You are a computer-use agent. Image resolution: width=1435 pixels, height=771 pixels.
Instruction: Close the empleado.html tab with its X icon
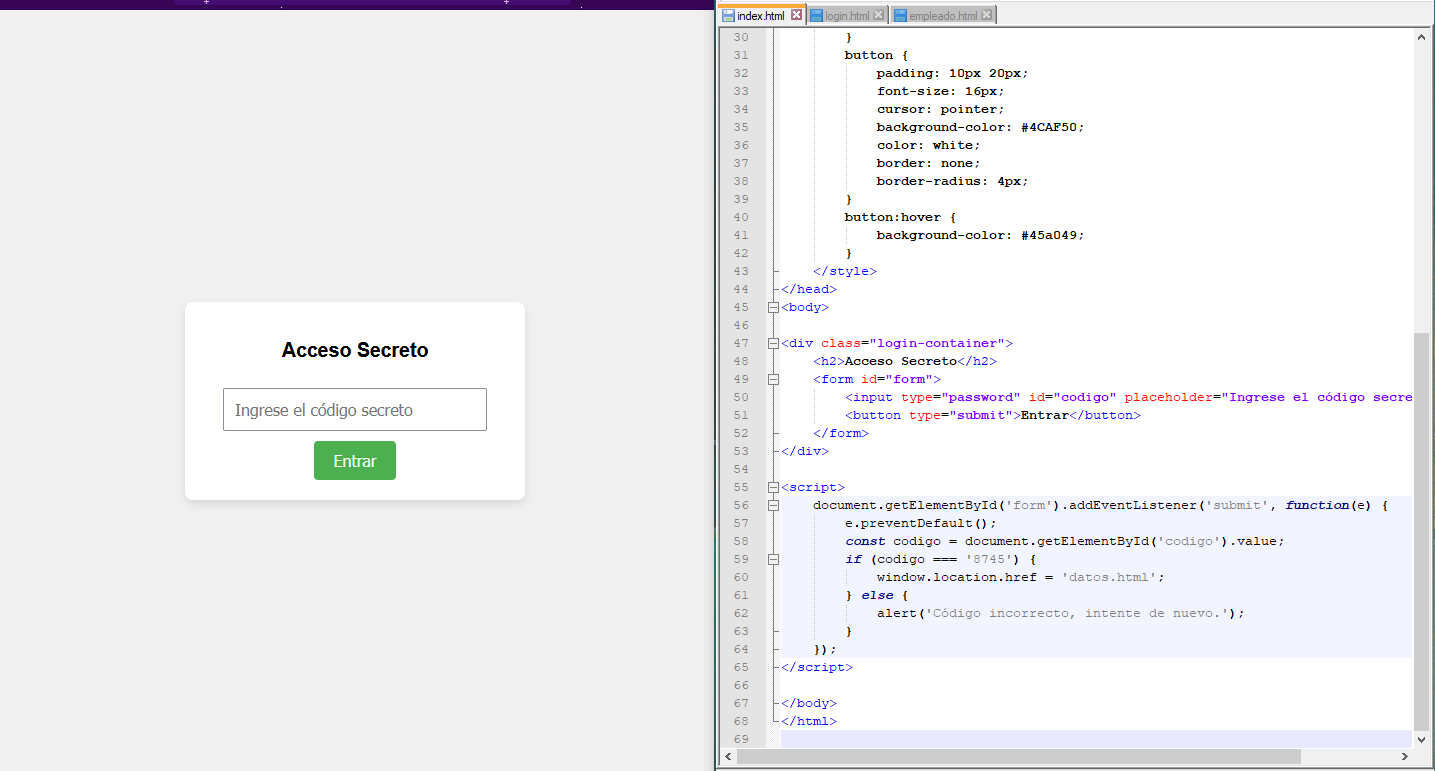987,15
